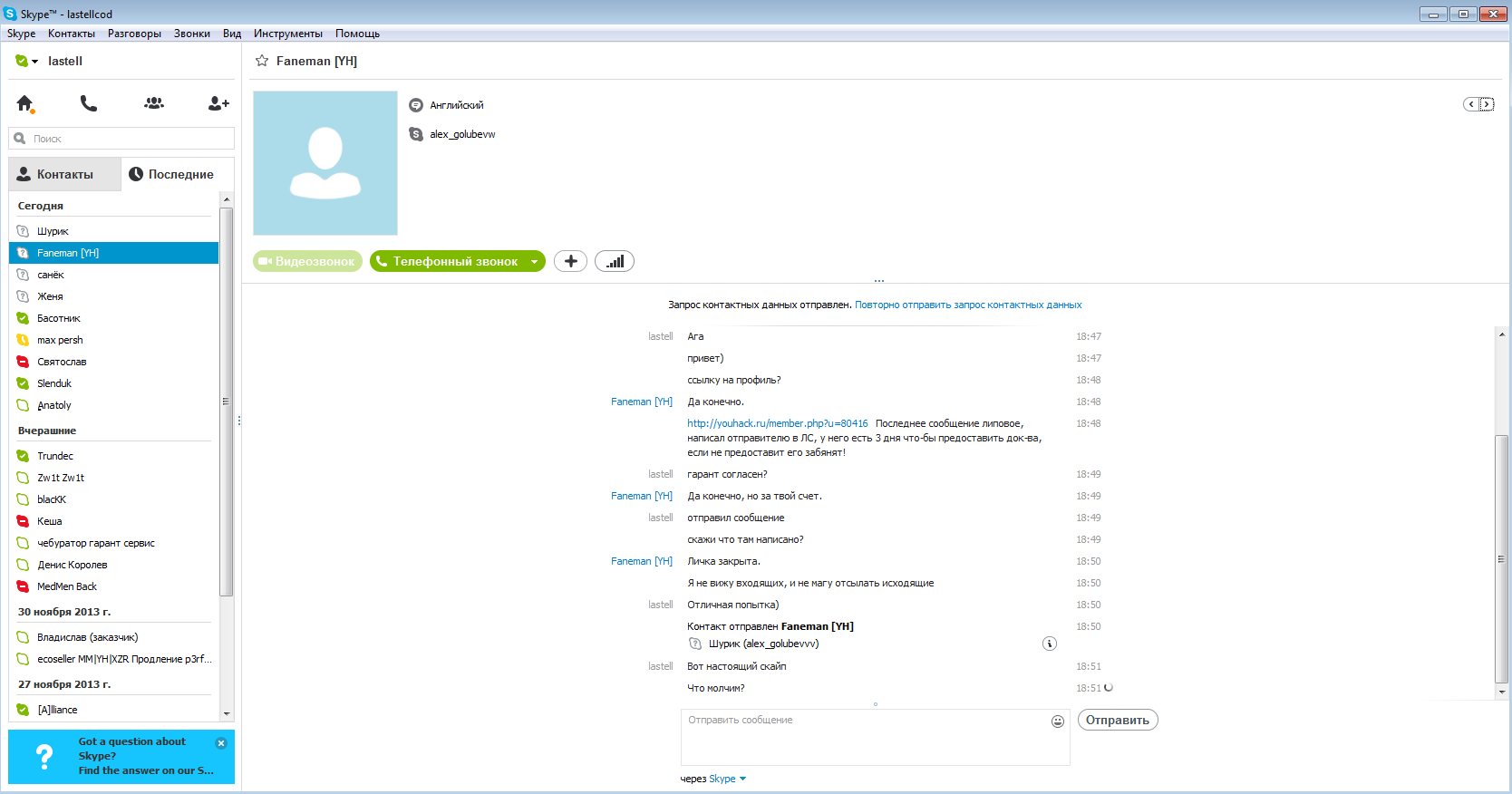The image size is (1512, 794).
Task: Click the Find the answer banner text
Action: point(146,770)
